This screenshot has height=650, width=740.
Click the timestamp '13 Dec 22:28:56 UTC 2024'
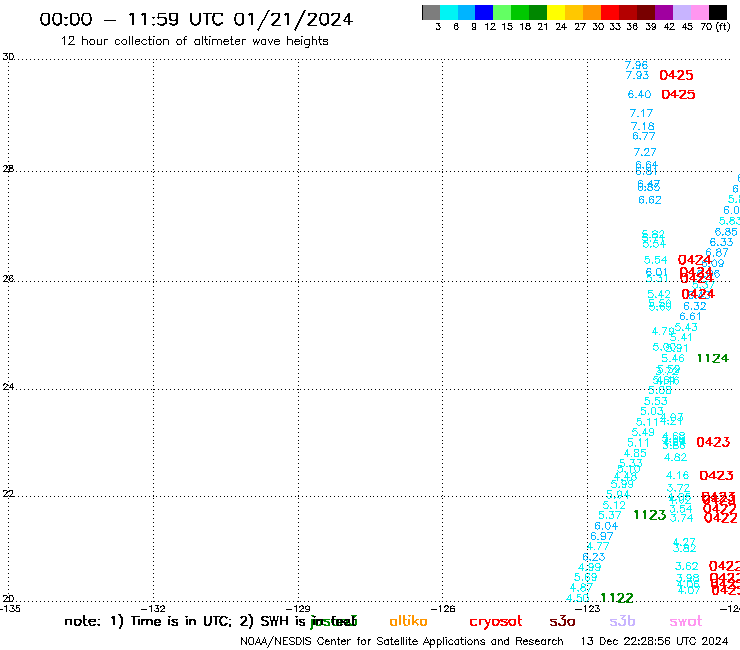tap(654, 641)
